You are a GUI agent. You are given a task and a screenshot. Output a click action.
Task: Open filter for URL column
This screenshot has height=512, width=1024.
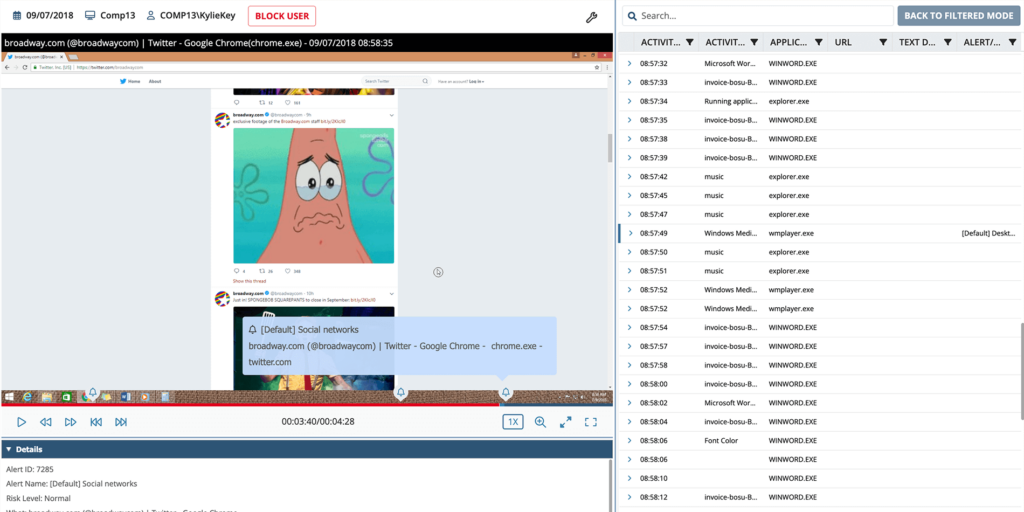click(883, 42)
